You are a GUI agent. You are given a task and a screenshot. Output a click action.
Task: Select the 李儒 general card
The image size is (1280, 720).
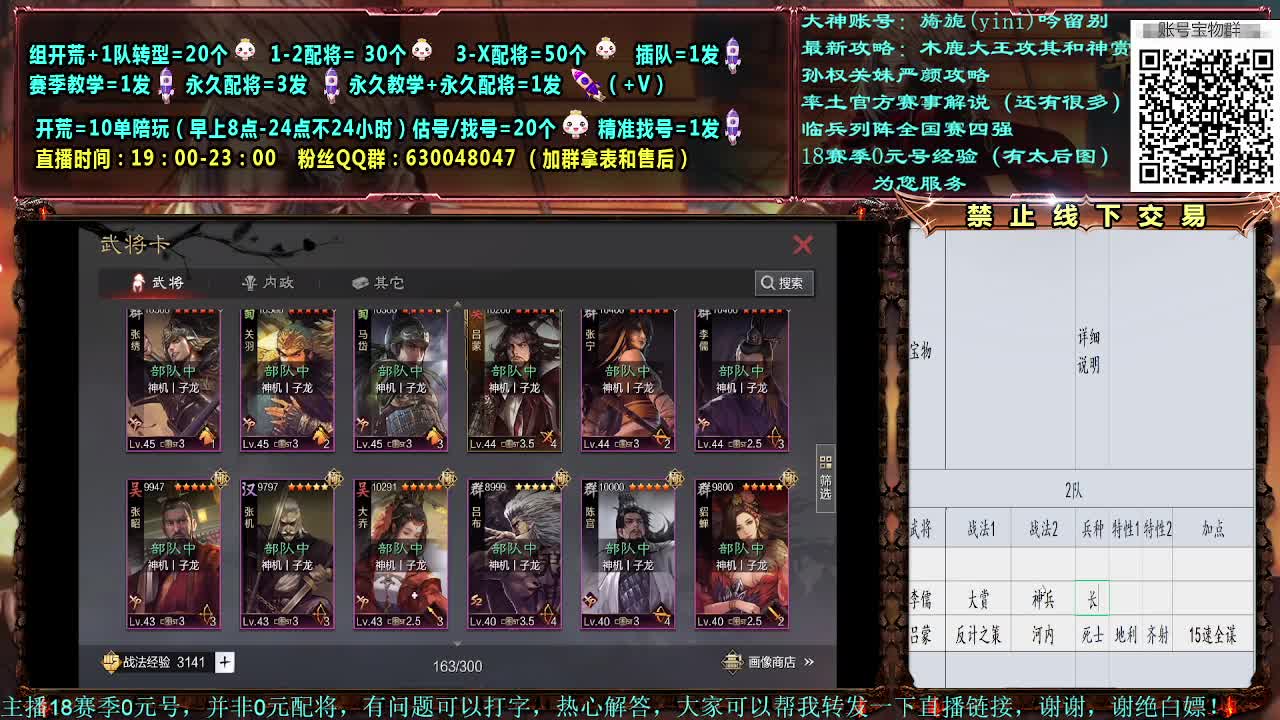coord(742,380)
